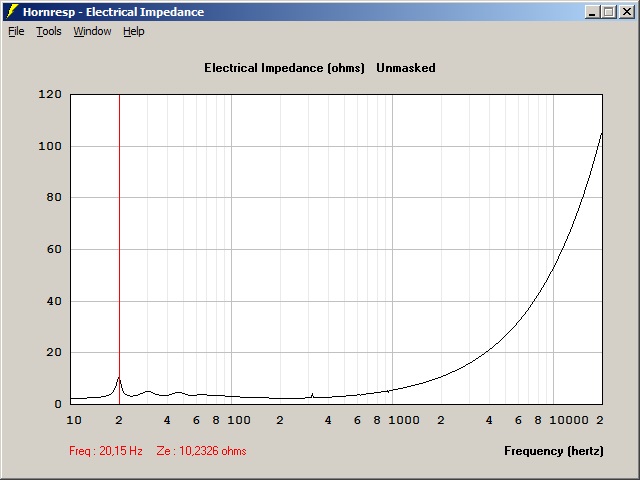640x480 pixels.
Task: Close the Hornresp window
Action: (625, 12)
